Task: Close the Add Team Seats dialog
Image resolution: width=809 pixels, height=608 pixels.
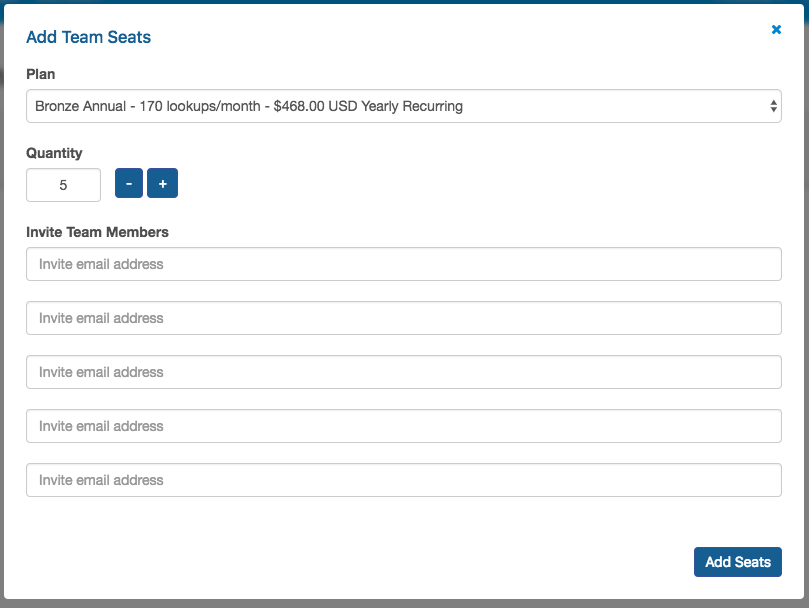Action: pyautogui.click(x=776, y=29)
